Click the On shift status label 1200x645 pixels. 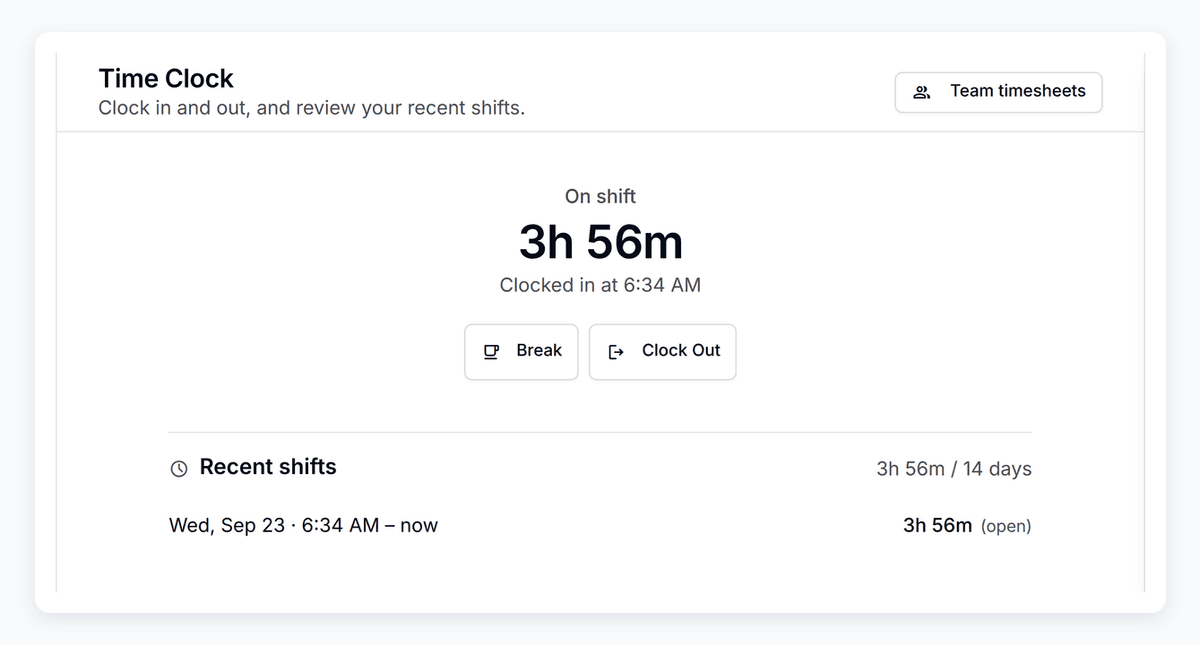(x=600, y=196)
